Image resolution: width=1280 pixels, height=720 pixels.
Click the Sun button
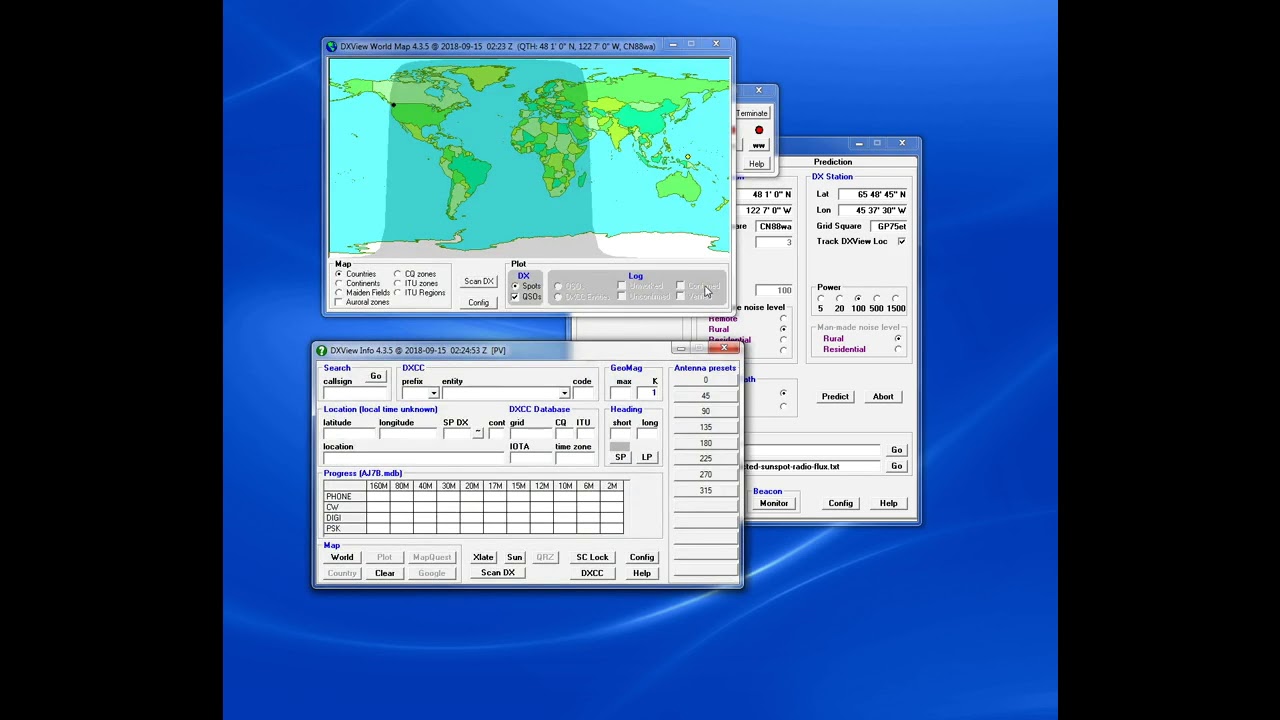click(x=514, y=557)
